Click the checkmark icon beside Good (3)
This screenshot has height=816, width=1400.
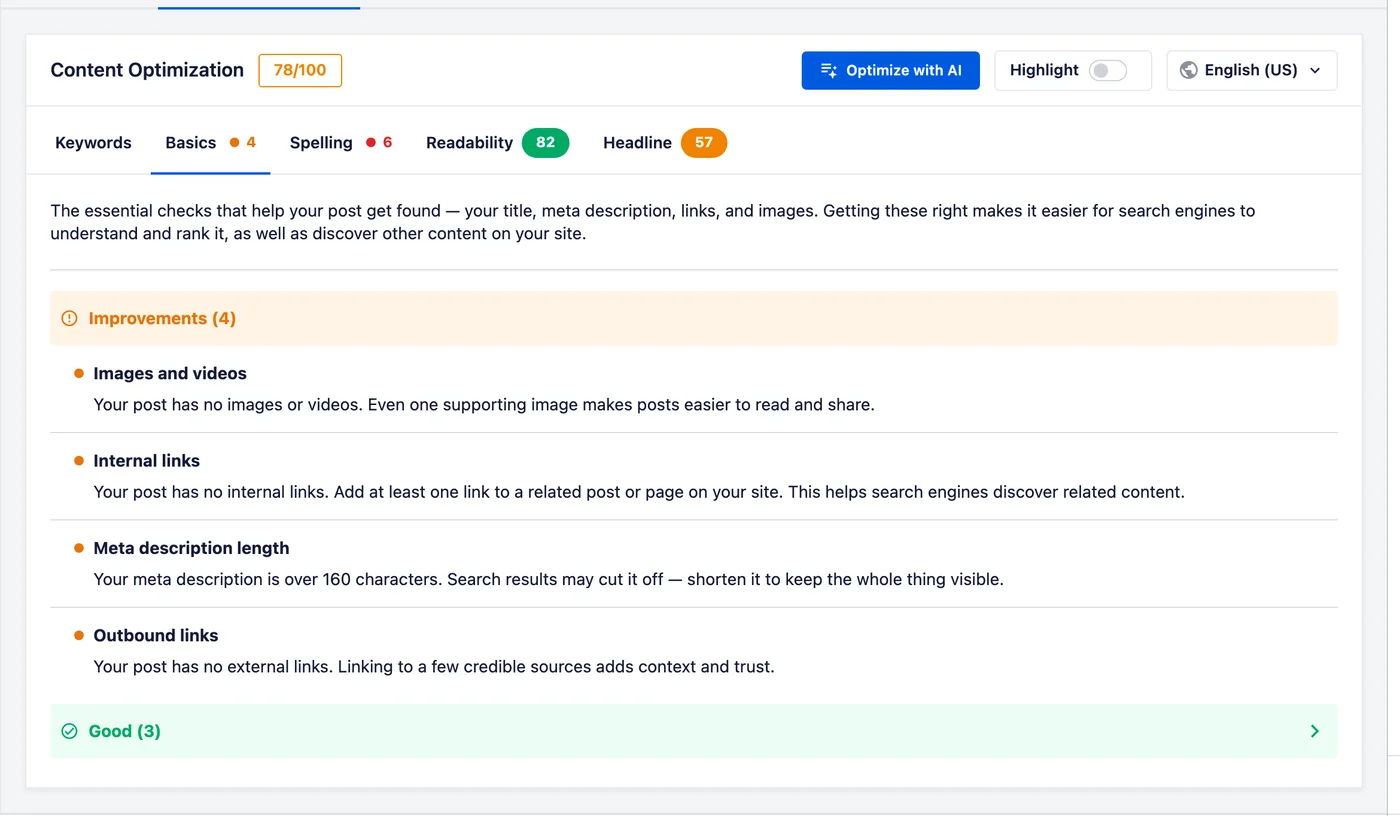69,731
